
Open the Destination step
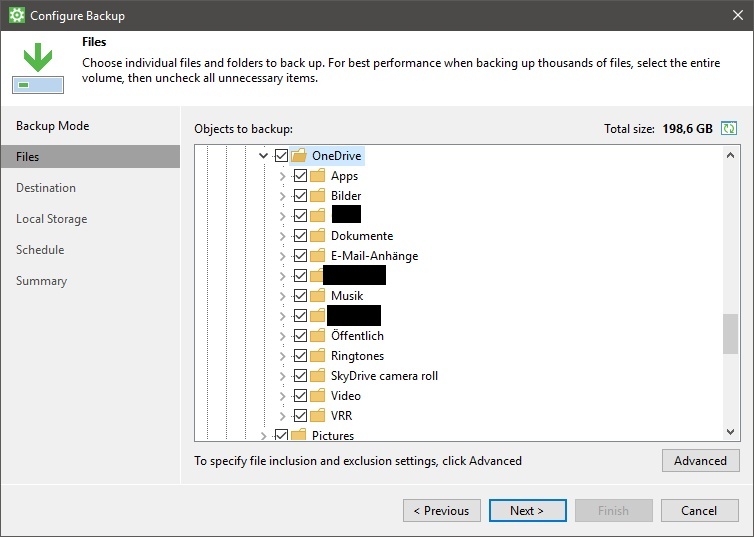(46, 187)
